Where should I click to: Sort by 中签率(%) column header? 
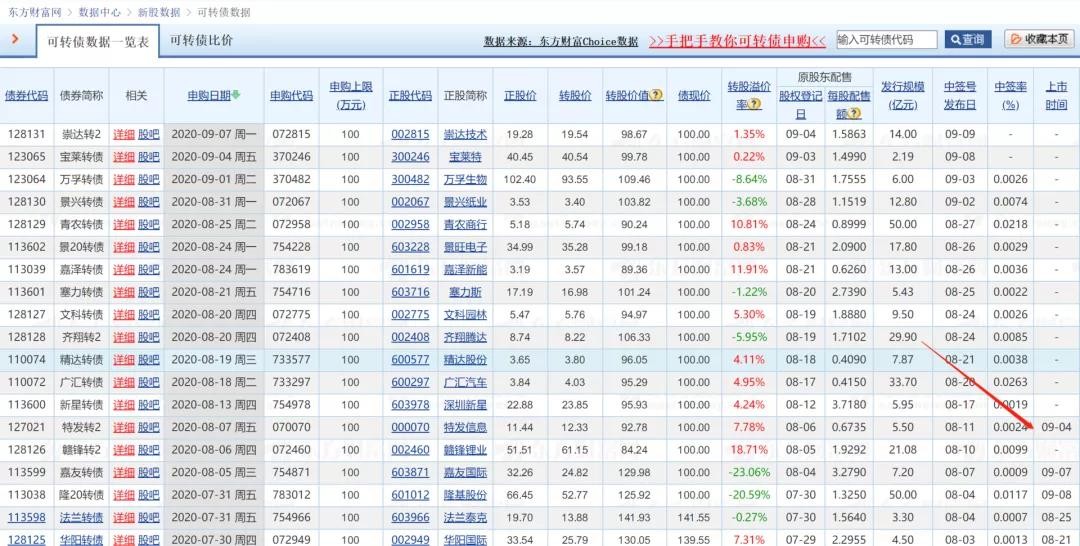[1010, 96]
